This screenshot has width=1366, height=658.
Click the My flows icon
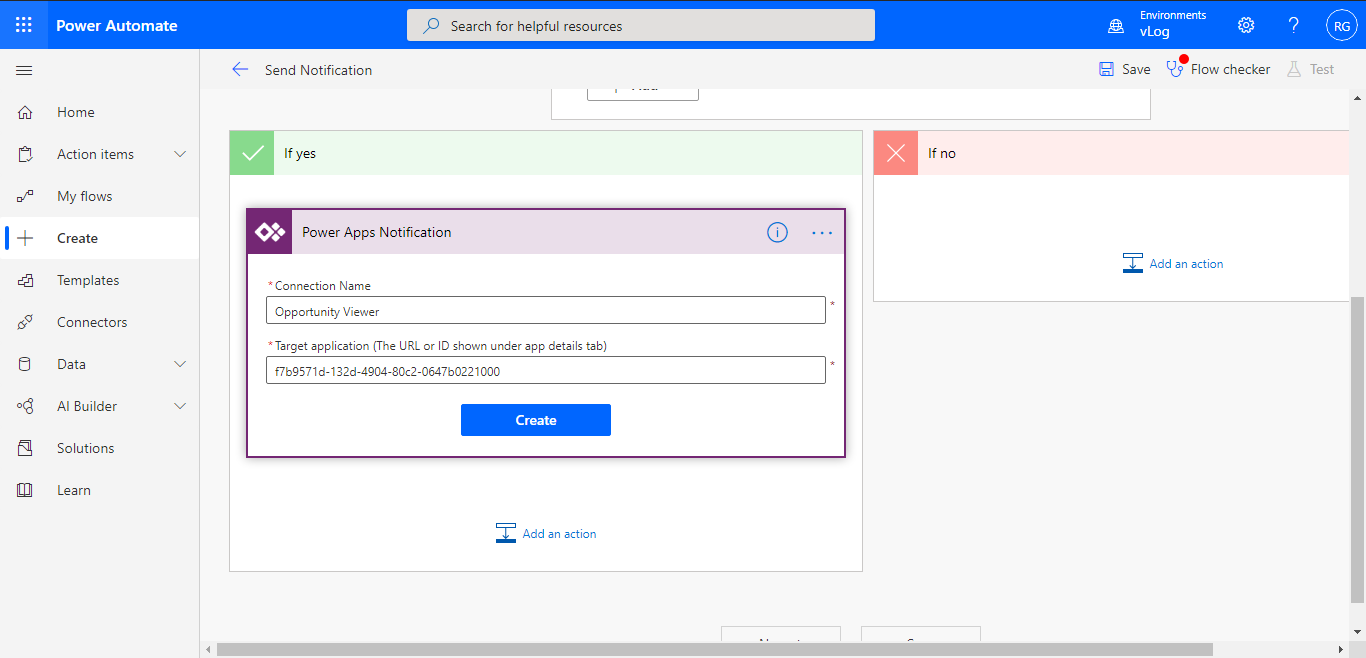(26, 196)
